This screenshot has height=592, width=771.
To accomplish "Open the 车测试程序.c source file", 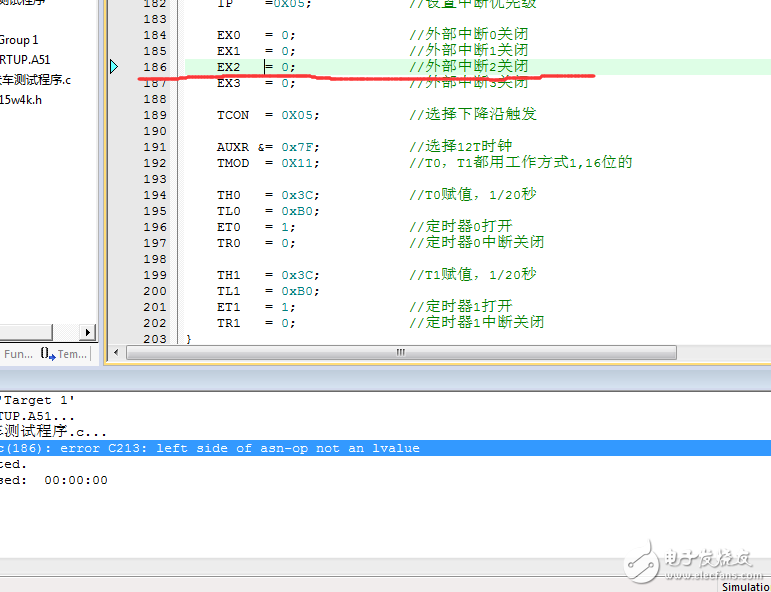I will (35, 80).
